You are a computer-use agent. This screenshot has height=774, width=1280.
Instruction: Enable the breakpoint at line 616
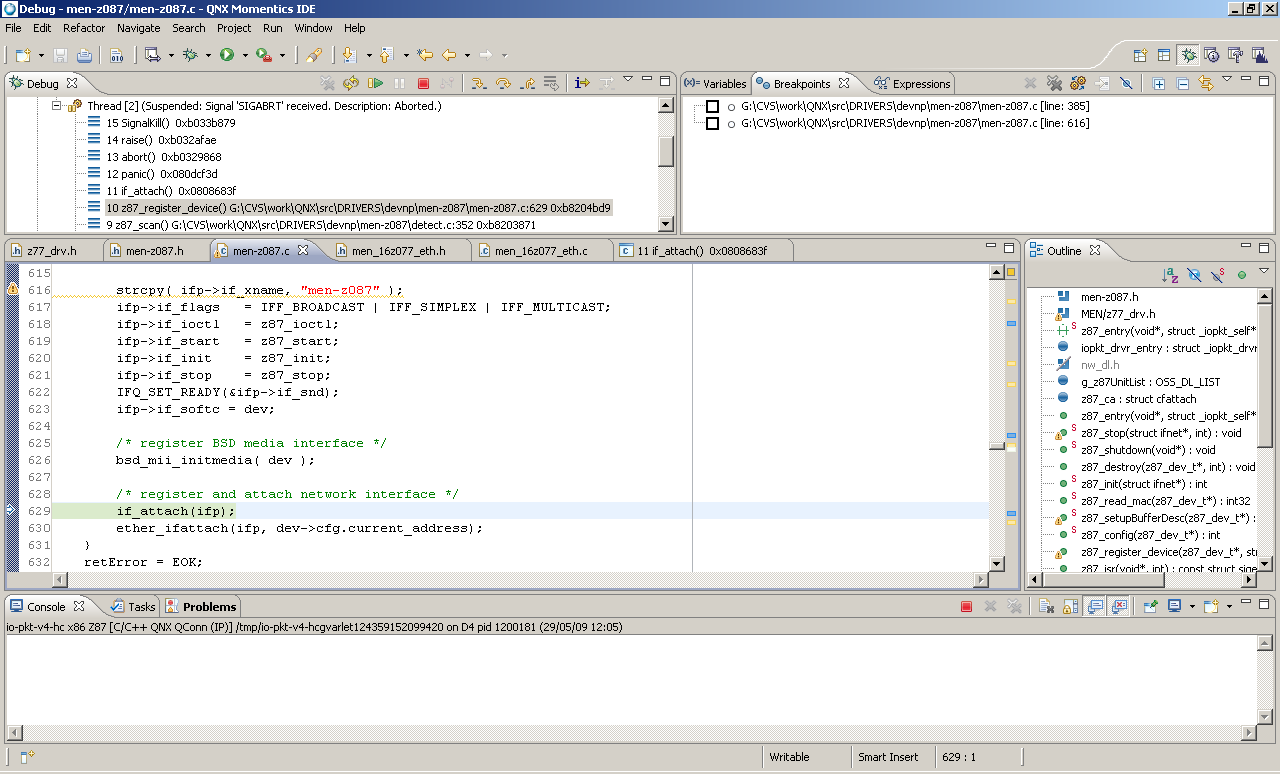click(712, 124)
